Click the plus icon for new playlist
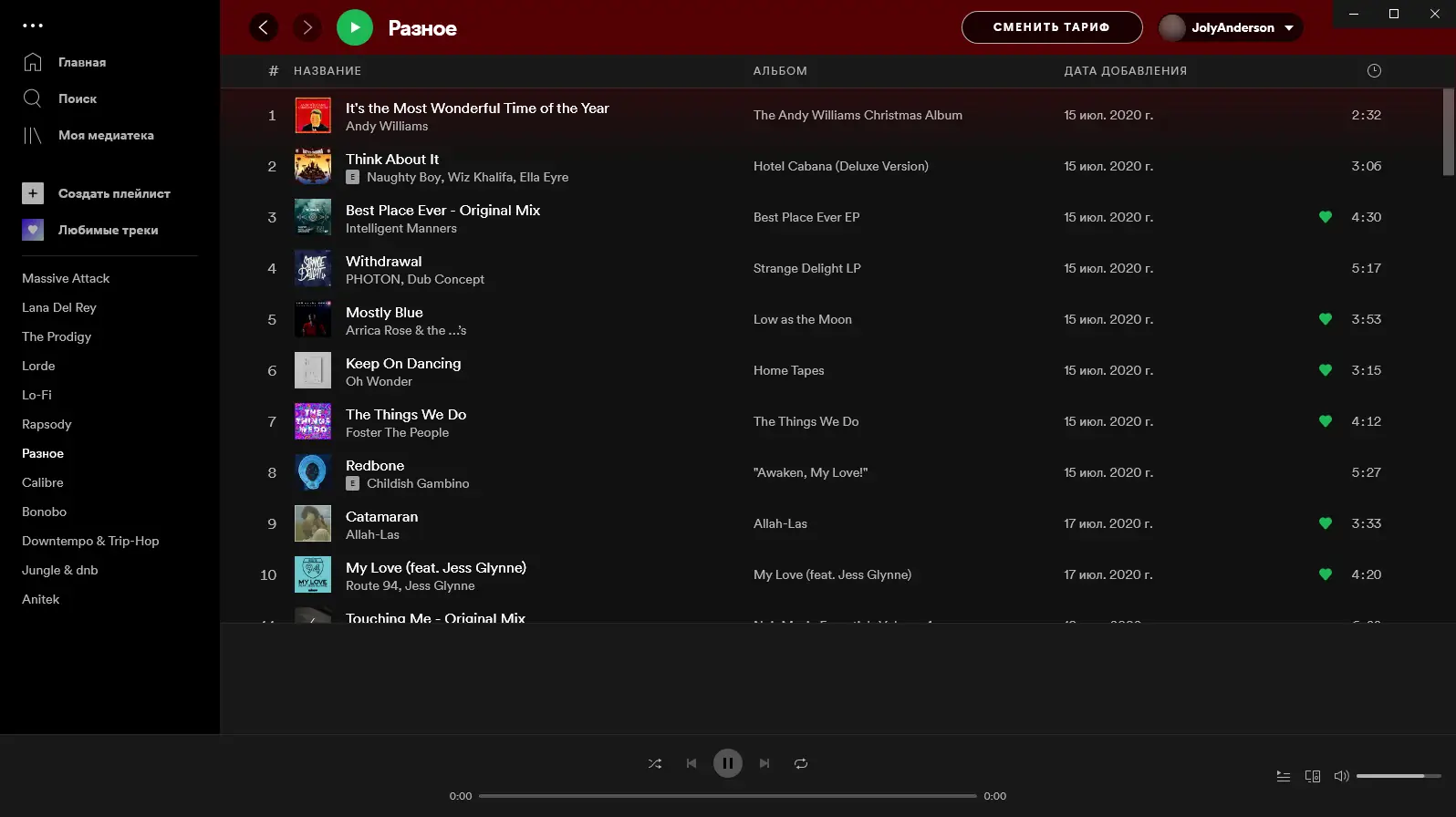Viewport: 1456px width, 817px height. (x=33, y=193)
